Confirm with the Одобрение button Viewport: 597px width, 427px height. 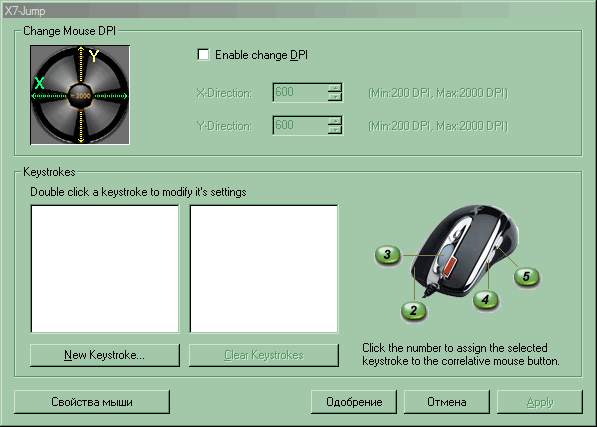[x=354, y=402]
